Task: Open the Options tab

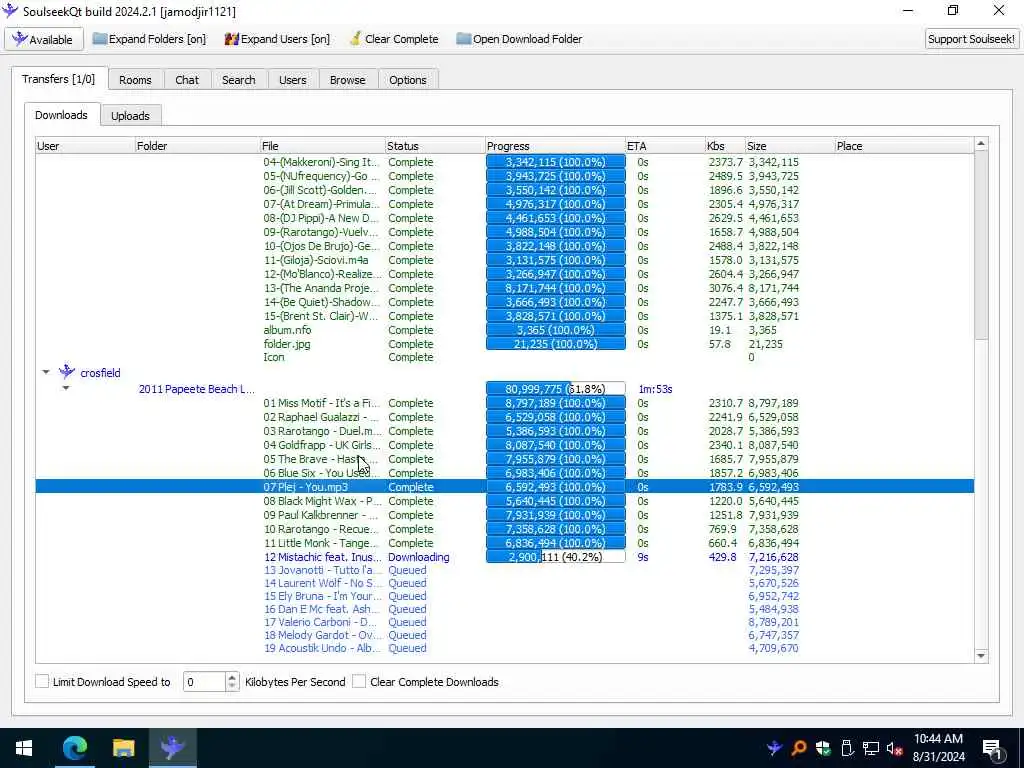Action: [408, 80]
